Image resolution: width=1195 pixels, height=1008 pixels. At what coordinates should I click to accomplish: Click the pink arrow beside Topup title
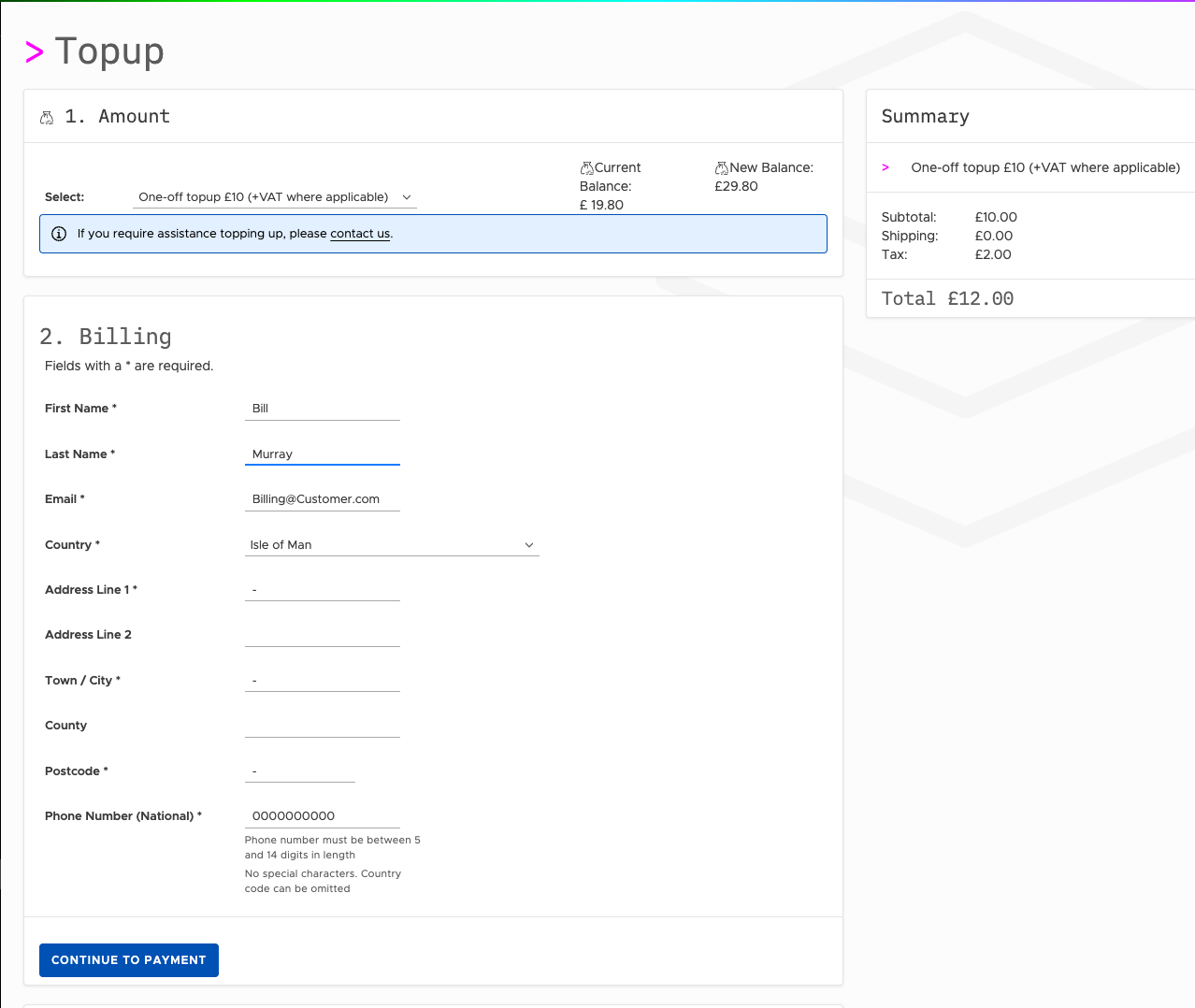point(35,52)
